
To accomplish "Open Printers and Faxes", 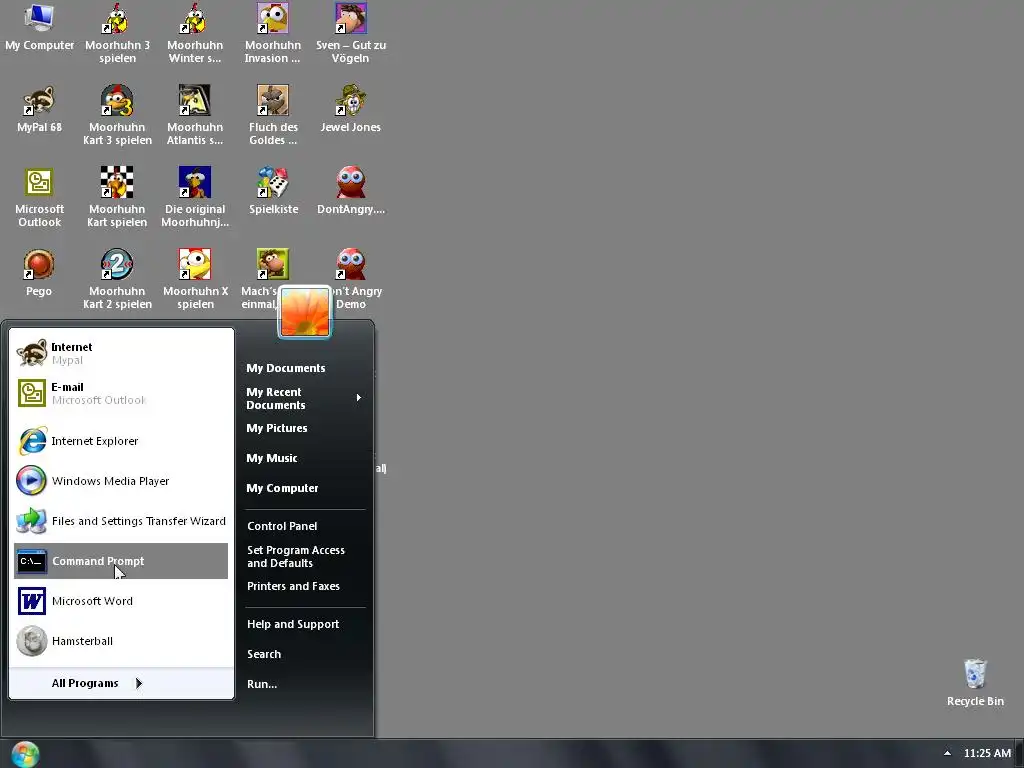I will click(305, 586).
